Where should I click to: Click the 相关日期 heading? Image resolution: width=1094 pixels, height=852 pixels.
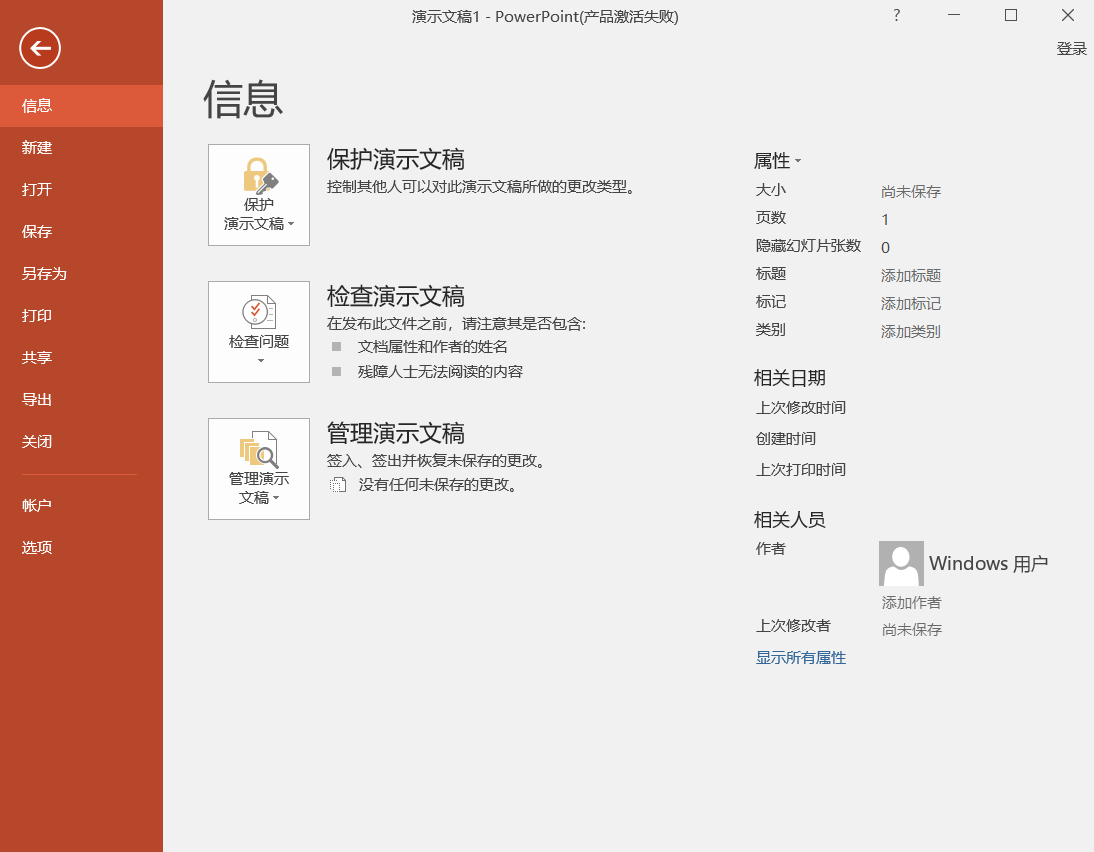[x=790, y=378]
